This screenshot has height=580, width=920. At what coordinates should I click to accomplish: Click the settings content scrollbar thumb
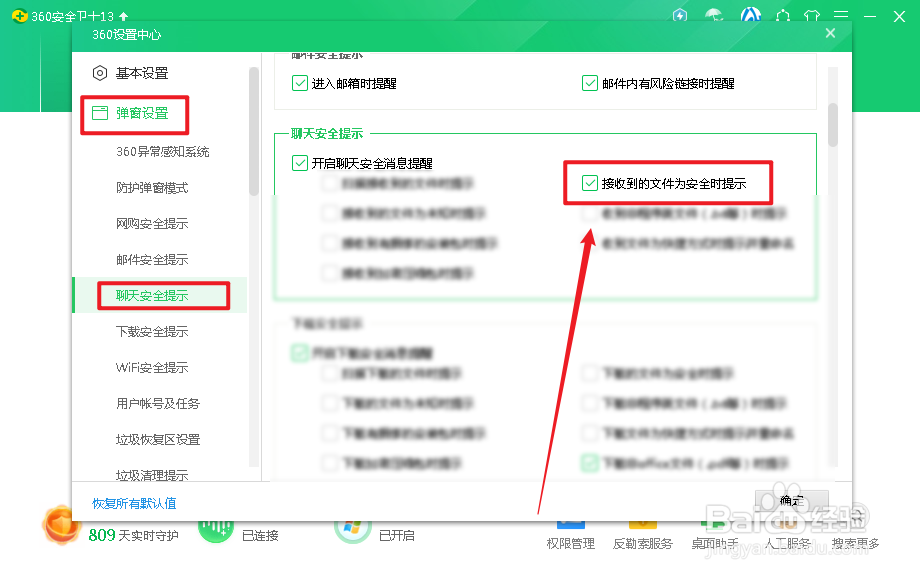tap(833, 125)
